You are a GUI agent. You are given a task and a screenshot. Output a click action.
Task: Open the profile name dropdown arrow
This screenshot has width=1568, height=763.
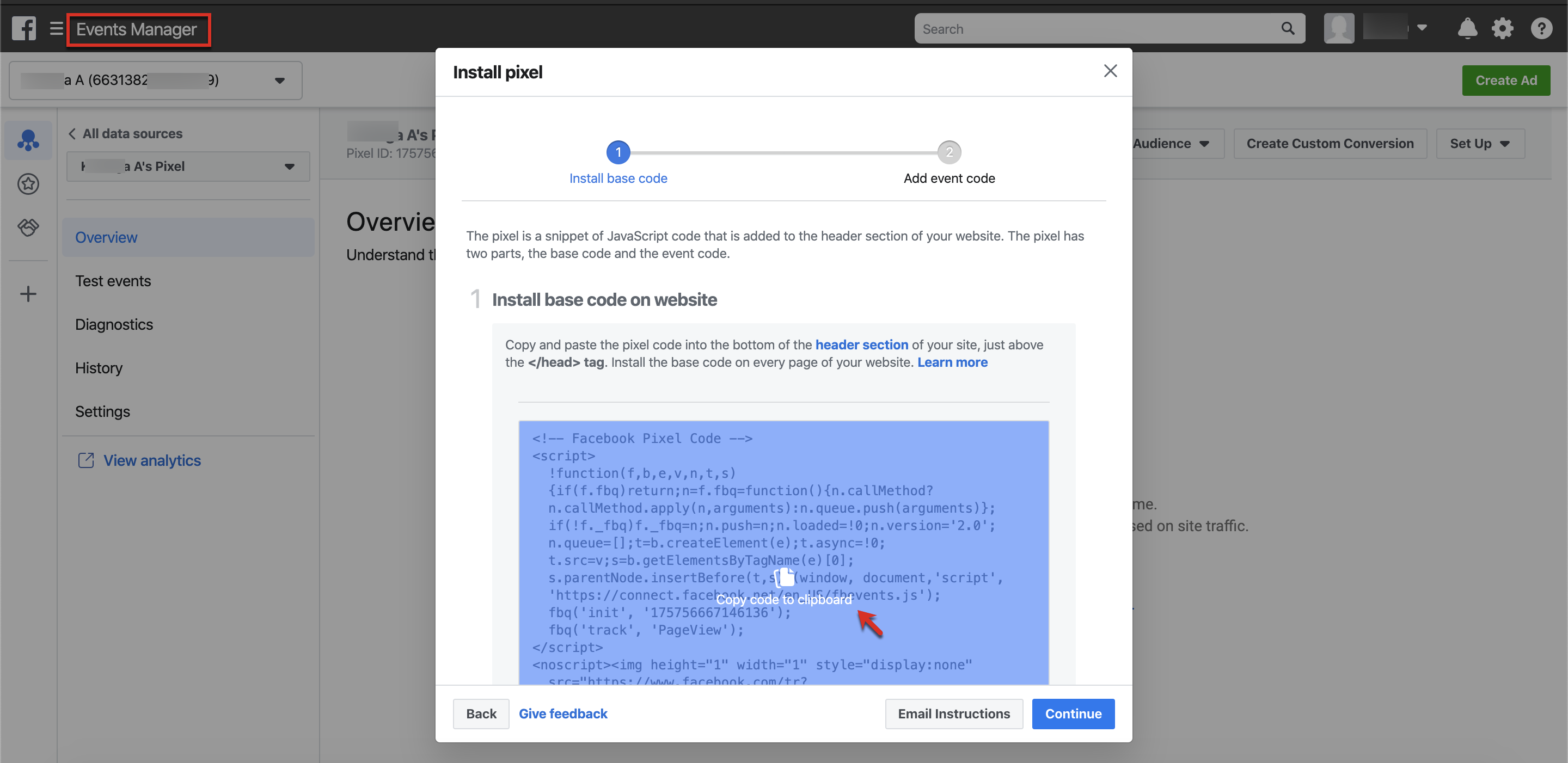click(1422, 27)
